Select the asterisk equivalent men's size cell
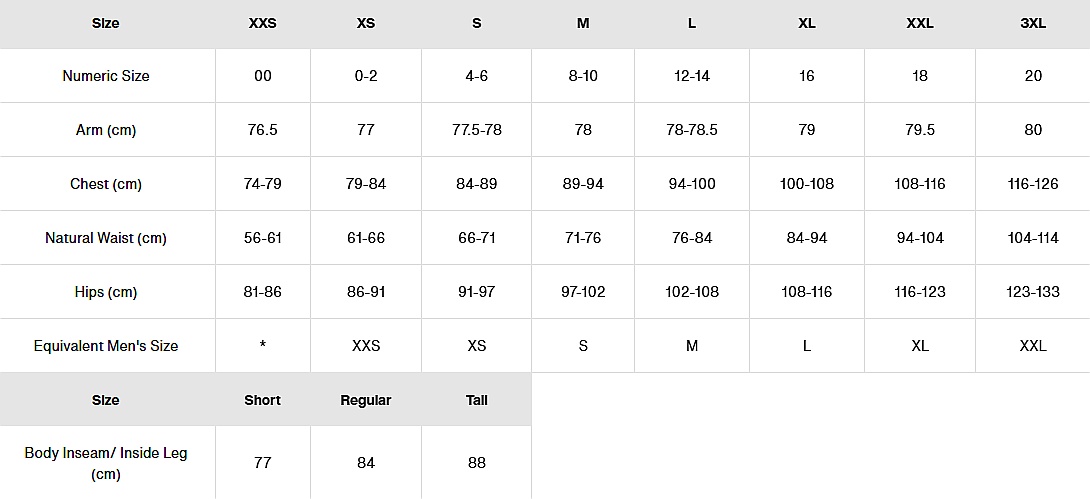Viewport: 1090px width, 499px height. coord(262,346)
